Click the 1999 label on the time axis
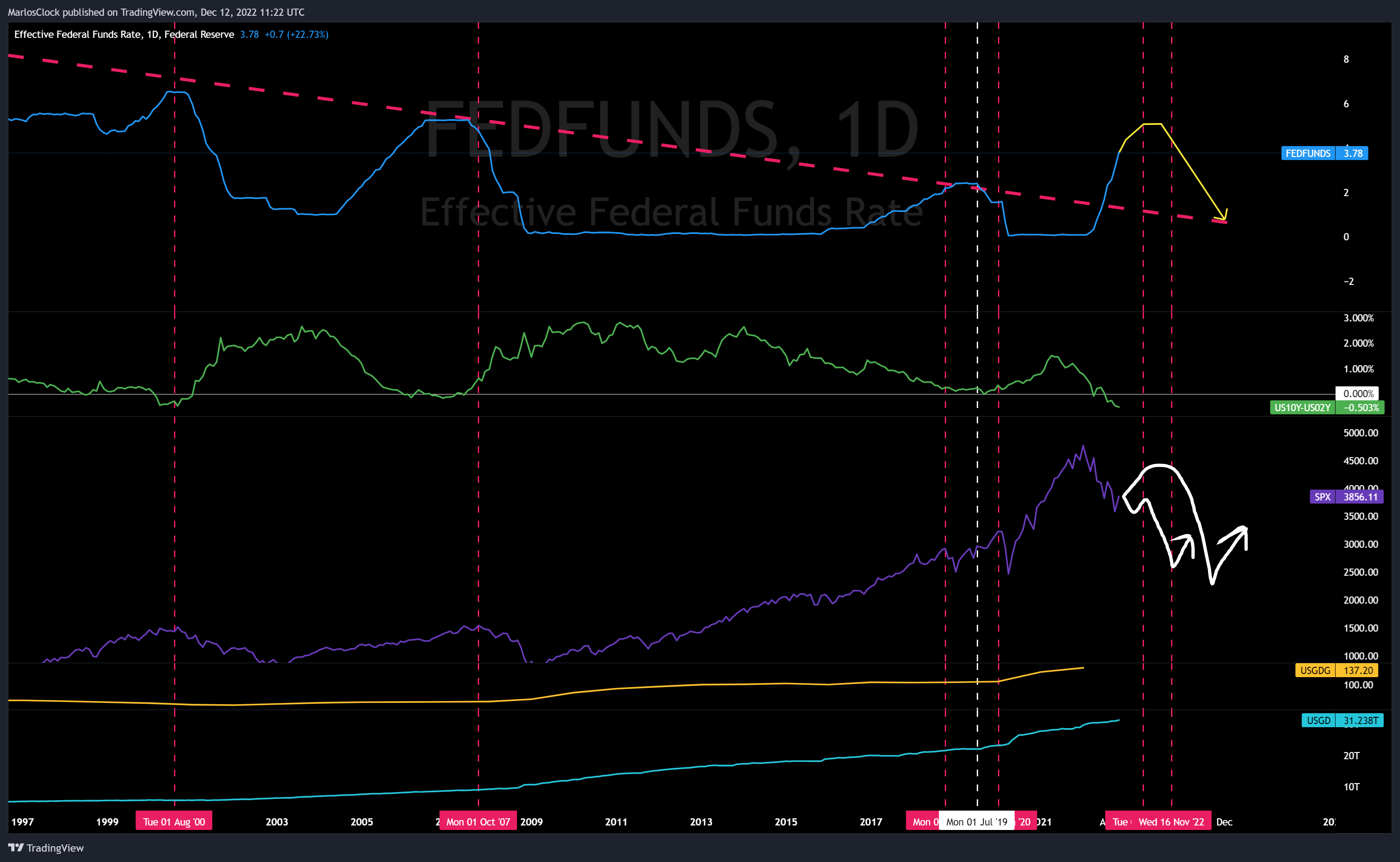This screenshot has width=1400, height=862. click(107, 822)
